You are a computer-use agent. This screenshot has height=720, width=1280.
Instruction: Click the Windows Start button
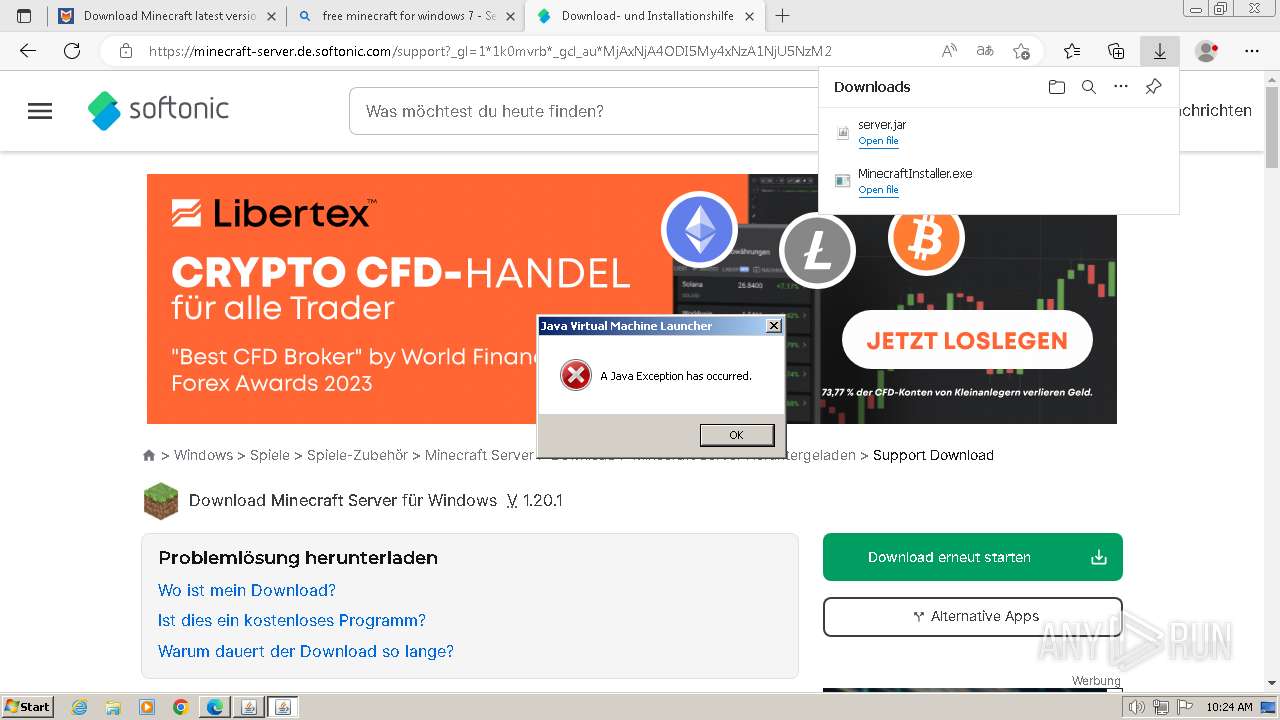[28, 707]
